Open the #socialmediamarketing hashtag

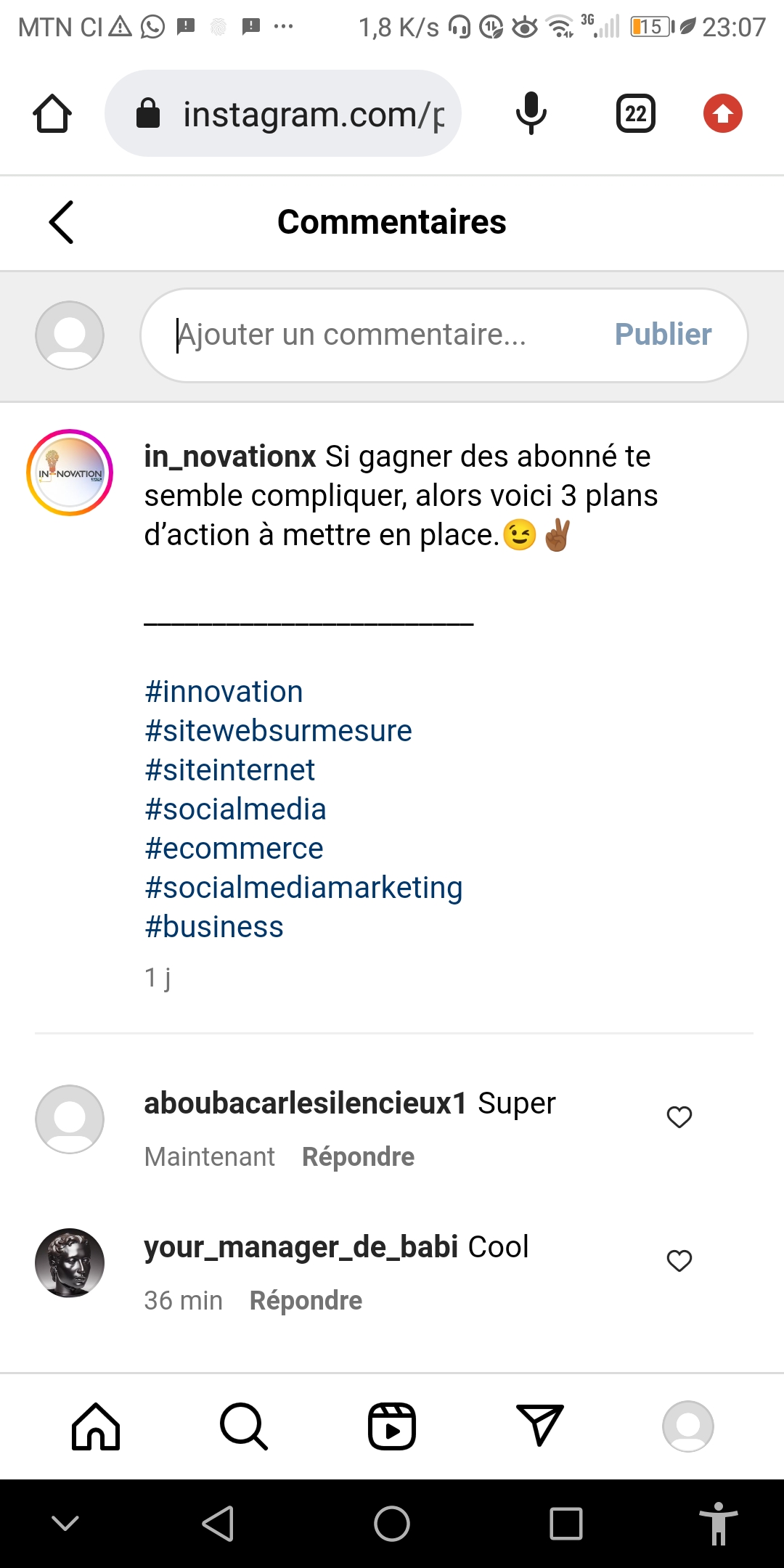pos(303,888)
